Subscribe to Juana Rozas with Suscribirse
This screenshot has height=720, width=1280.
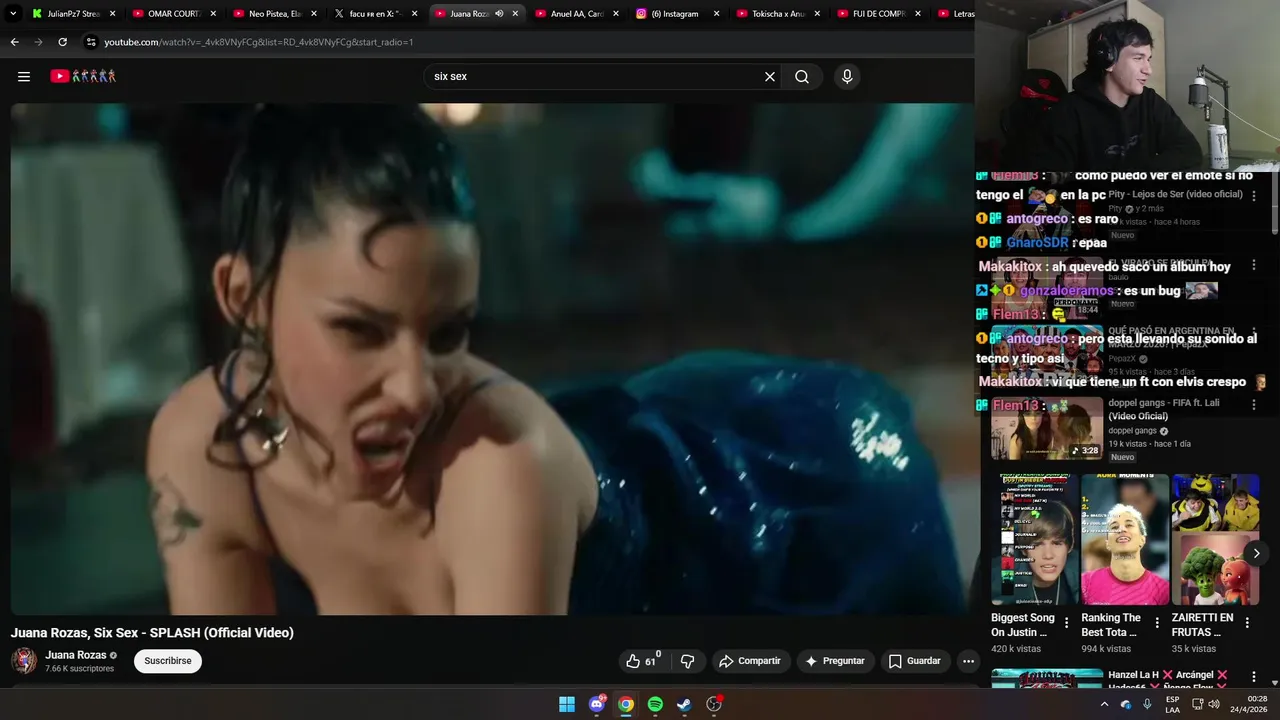coord(168,661)
